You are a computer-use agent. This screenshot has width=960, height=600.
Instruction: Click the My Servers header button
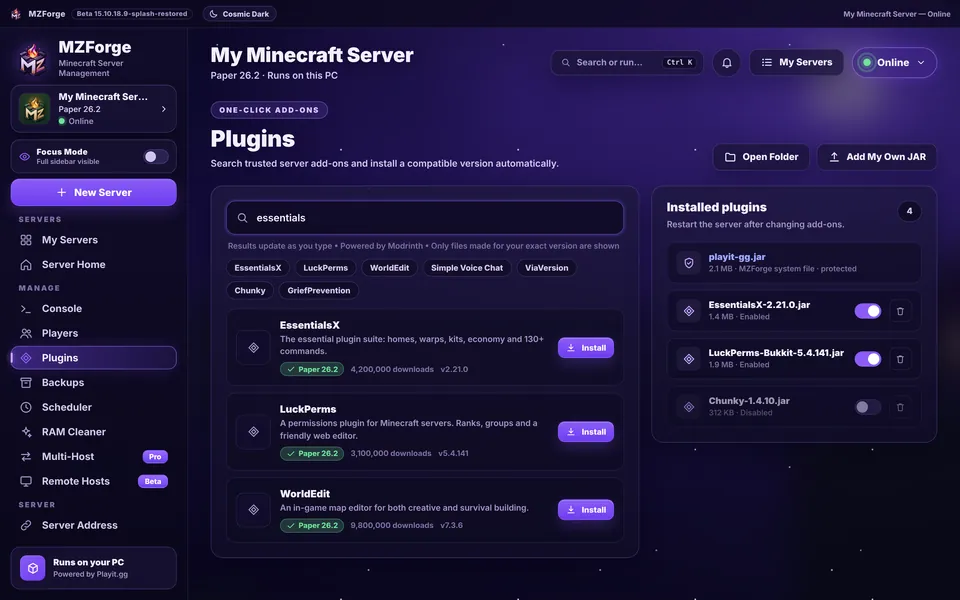[x=796, y=62]
